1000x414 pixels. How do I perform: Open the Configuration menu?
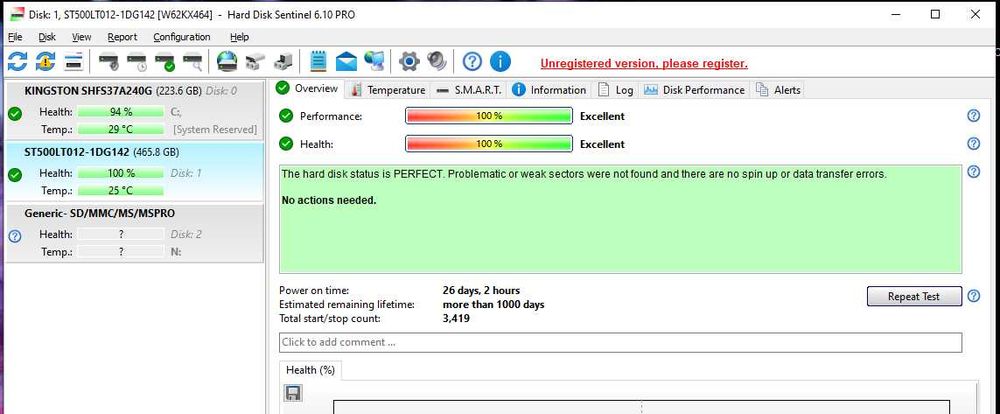tap(182, 37)
